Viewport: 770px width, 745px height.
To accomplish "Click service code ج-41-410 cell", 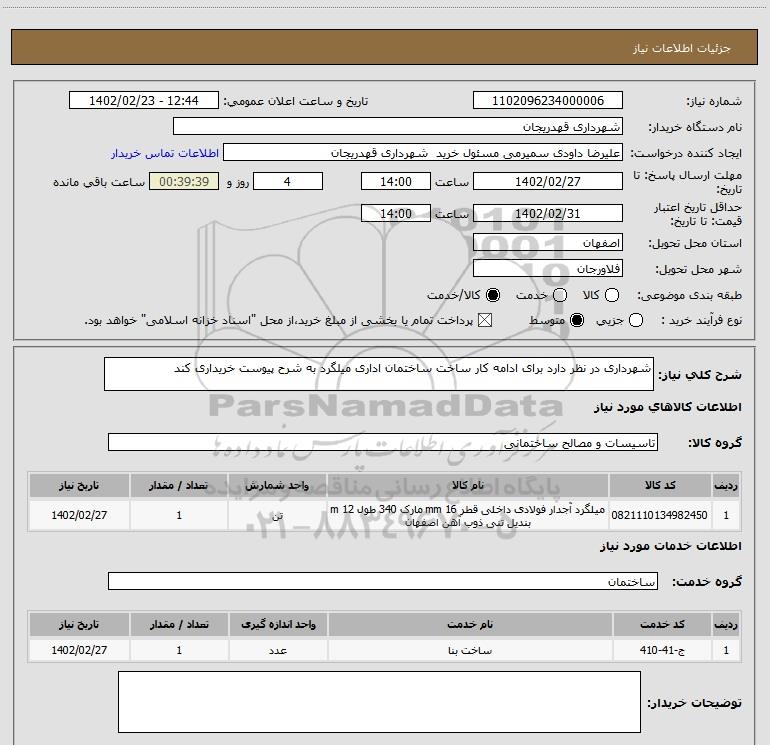I will coord(662,650).
